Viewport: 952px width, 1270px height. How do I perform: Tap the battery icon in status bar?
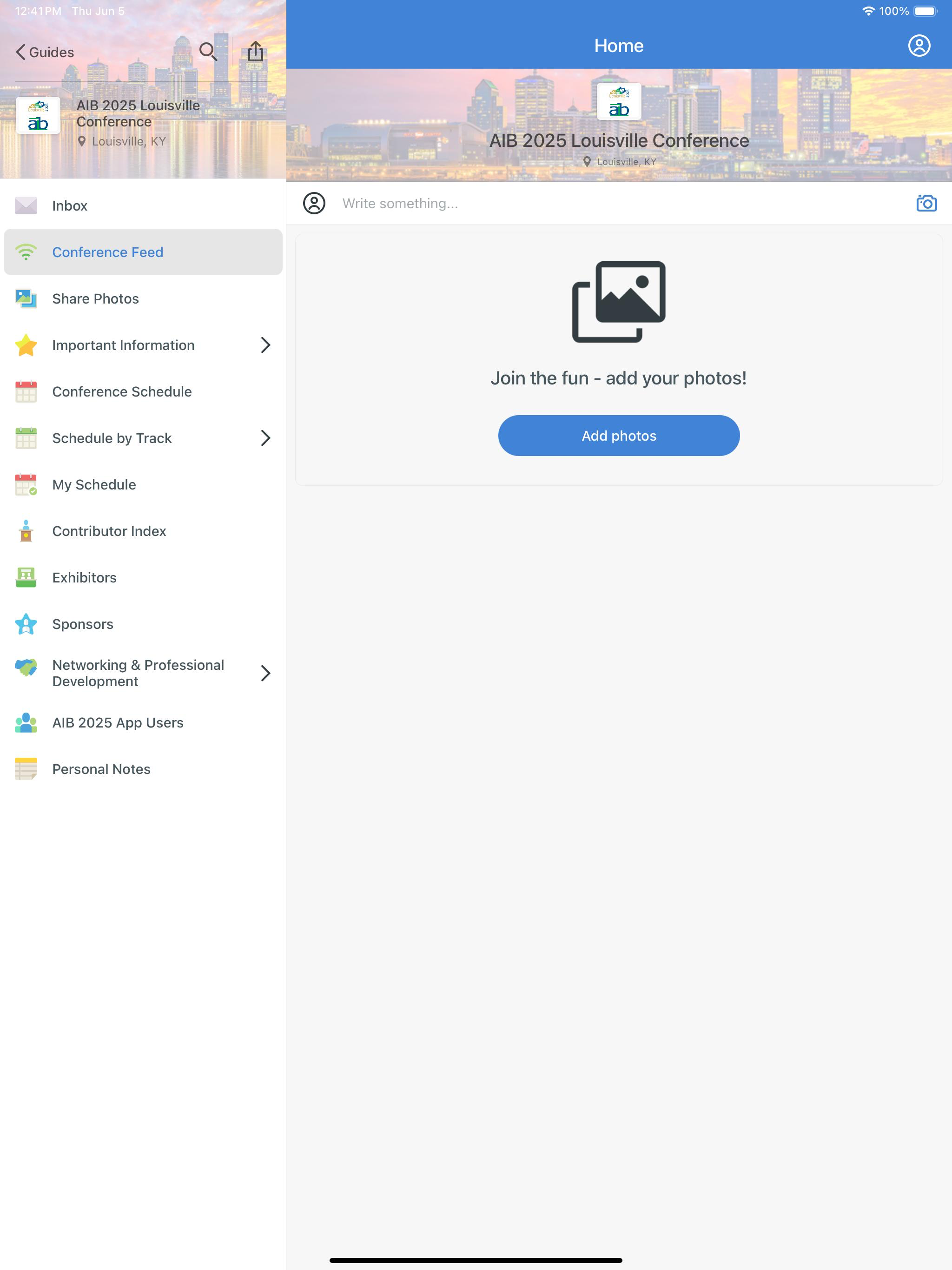coord(925,11)
